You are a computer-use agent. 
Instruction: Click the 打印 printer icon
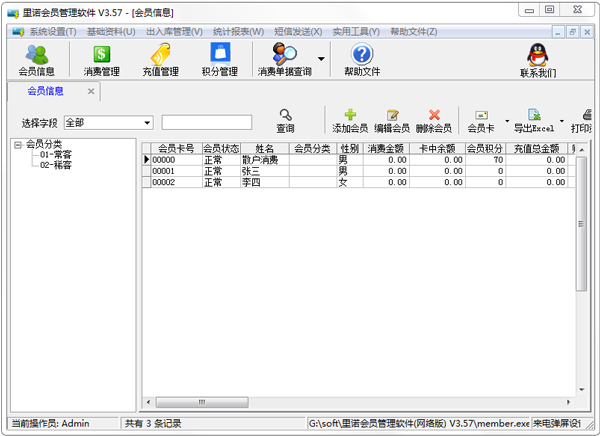587,115
